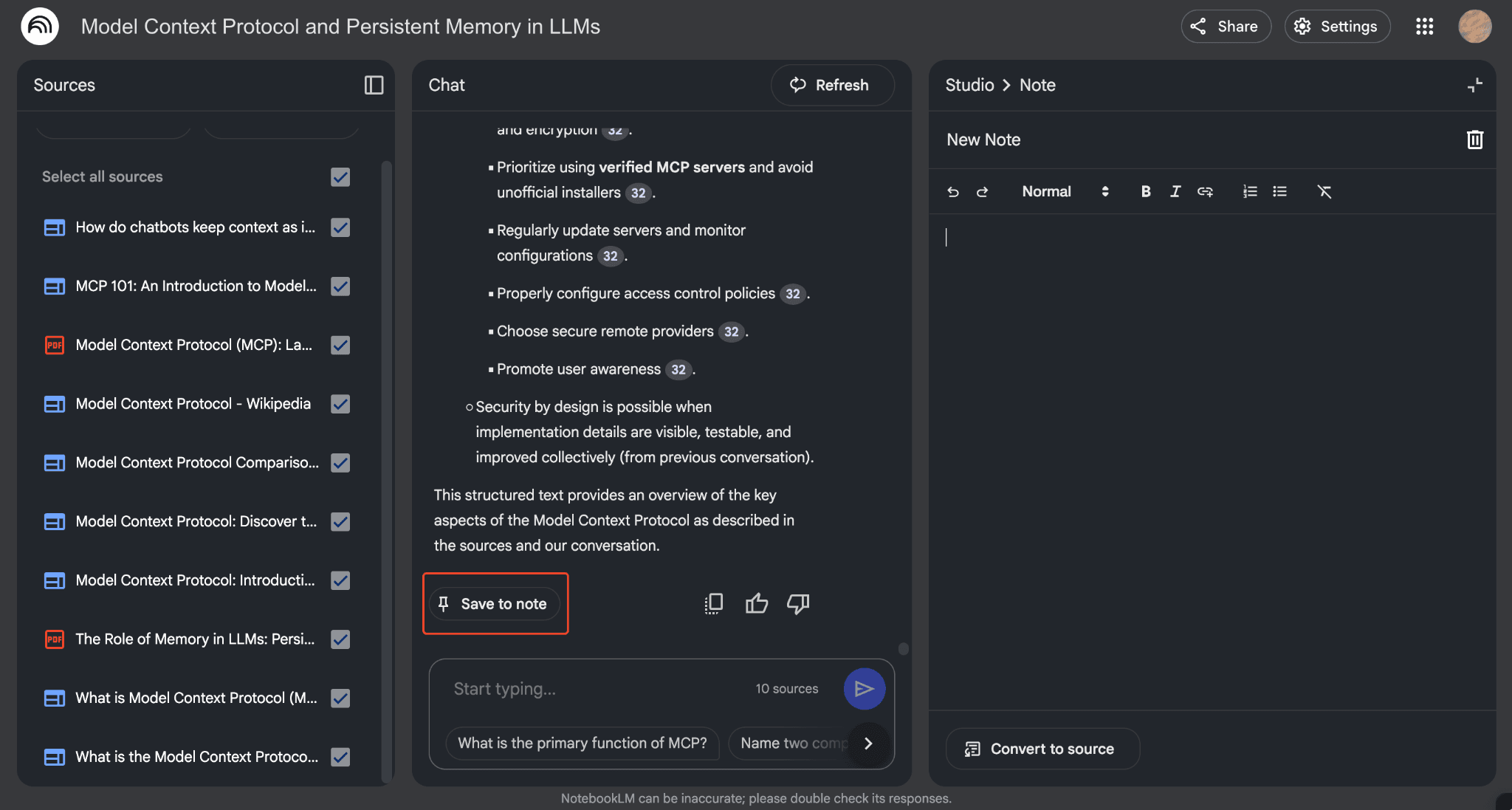Open Model Context Protocol - Wikipedia source
Image resolution: width=1512 pixels, height=810 pixels.
193,404
